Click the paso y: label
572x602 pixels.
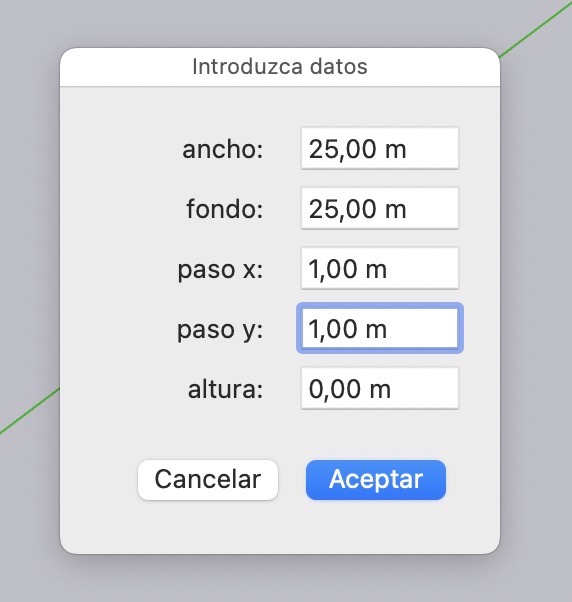[x=220, y=330]
